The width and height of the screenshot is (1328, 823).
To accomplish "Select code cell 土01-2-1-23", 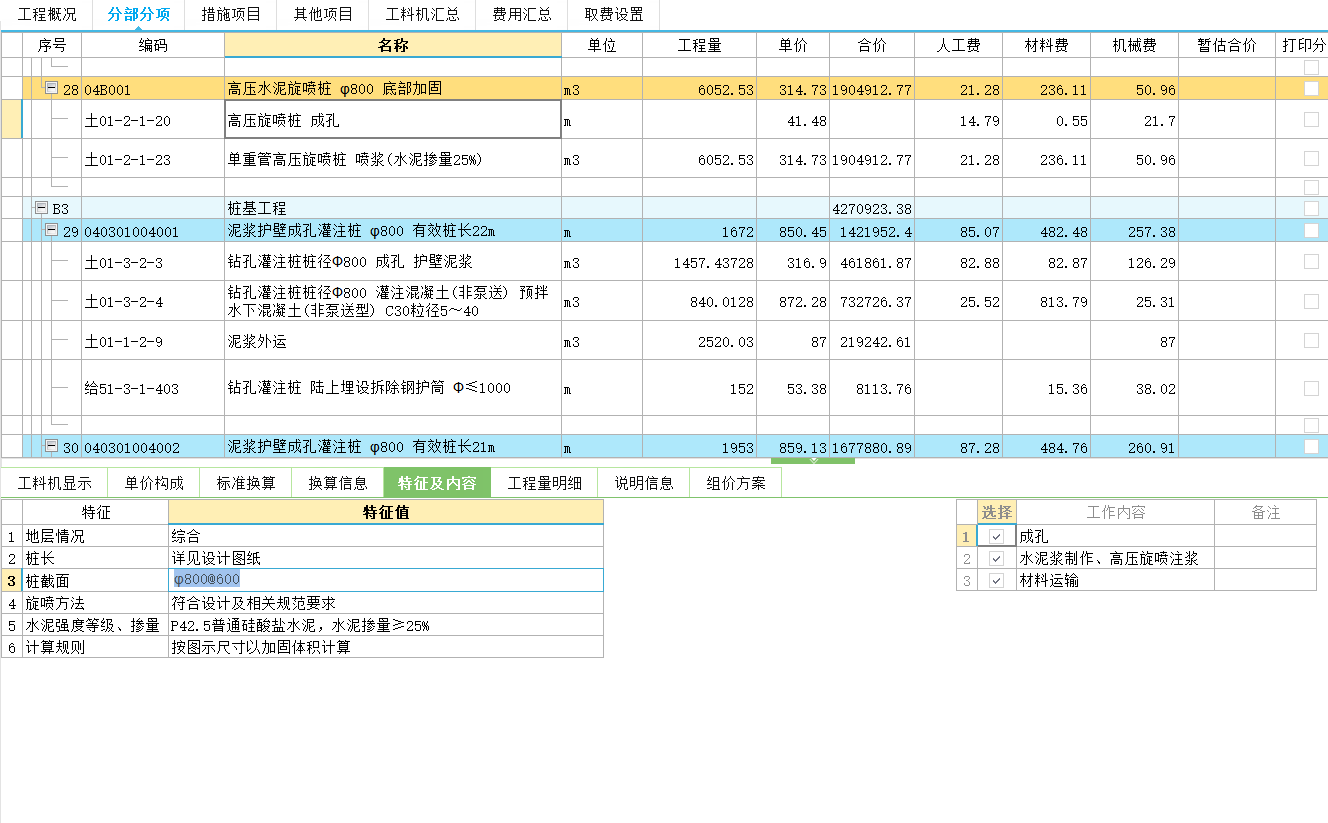I will (x=153, y=159).
